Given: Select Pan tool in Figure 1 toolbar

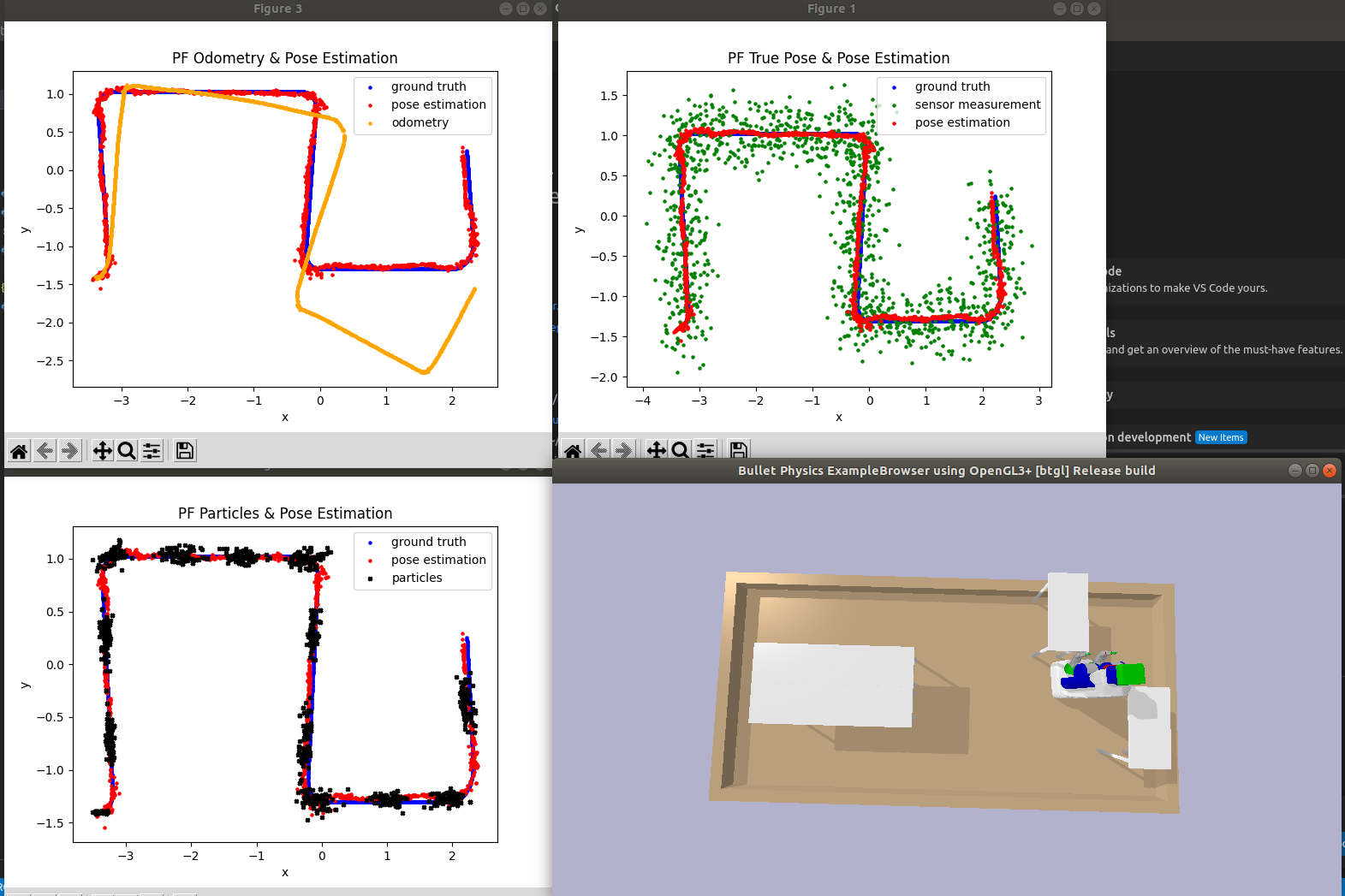Looking at the screenshot, I should 657,450.
